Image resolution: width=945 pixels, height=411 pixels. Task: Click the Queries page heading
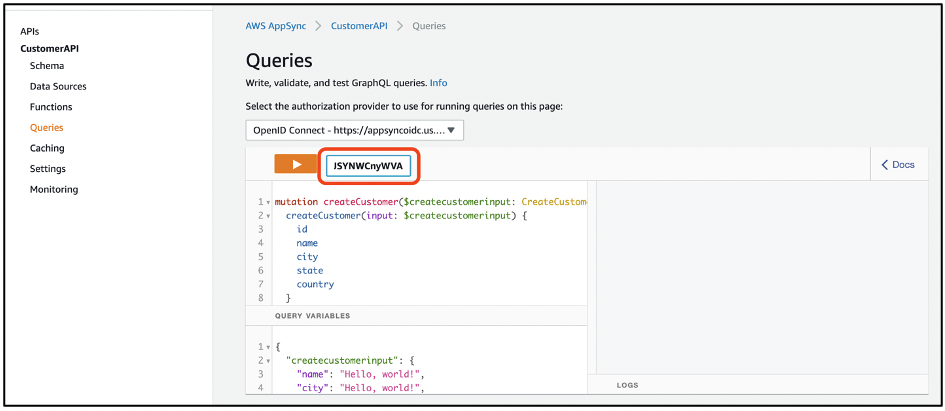tap(279, 60)
